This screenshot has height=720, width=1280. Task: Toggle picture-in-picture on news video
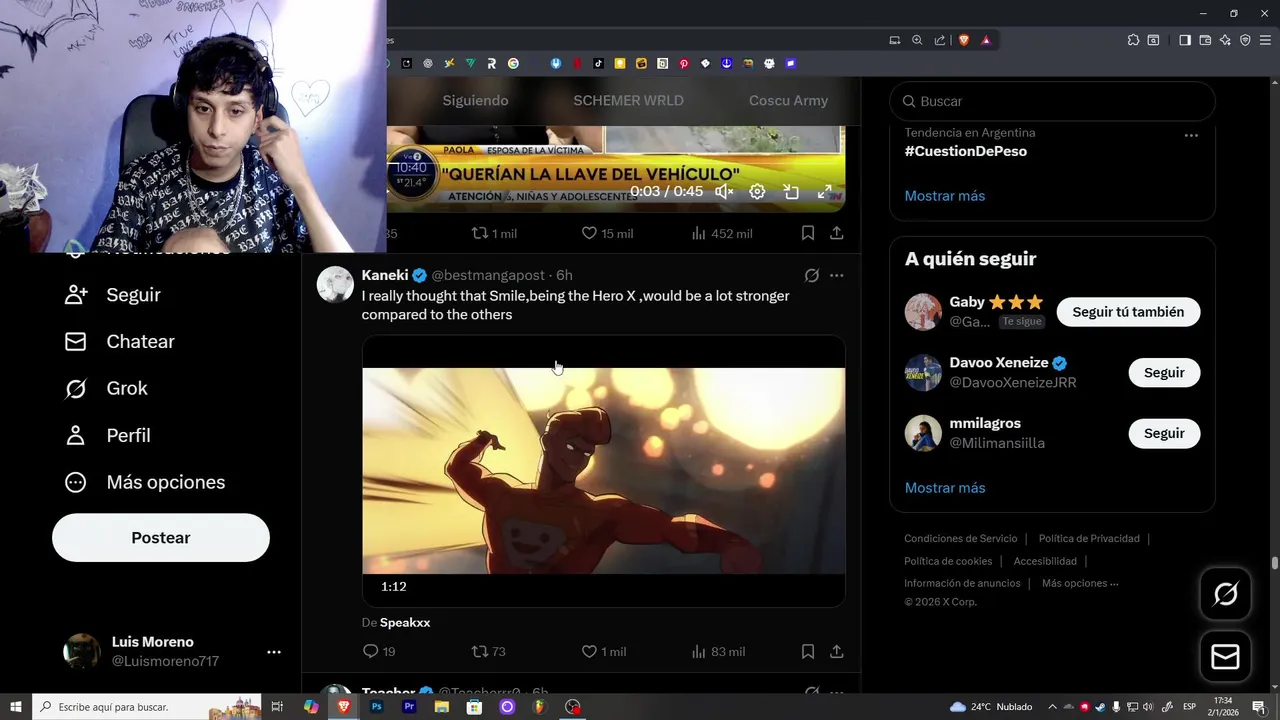pos(791,191)
